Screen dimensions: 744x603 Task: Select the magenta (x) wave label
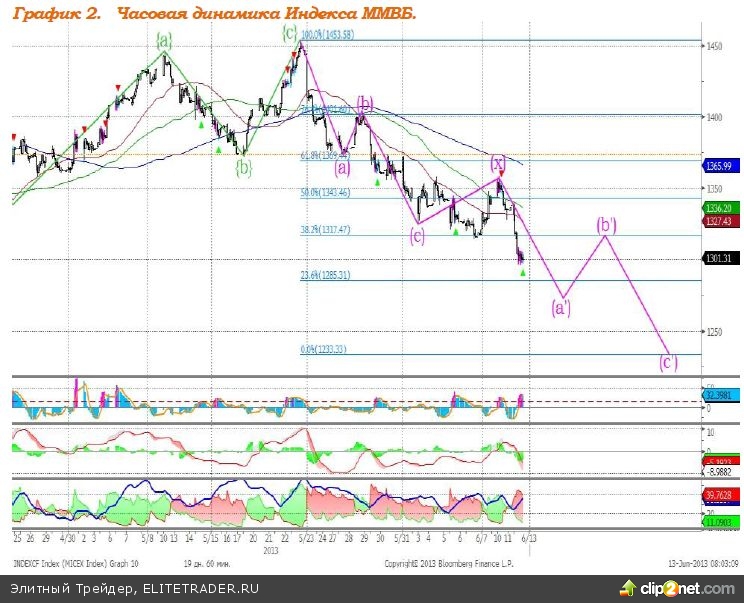[x=497, y=161]
